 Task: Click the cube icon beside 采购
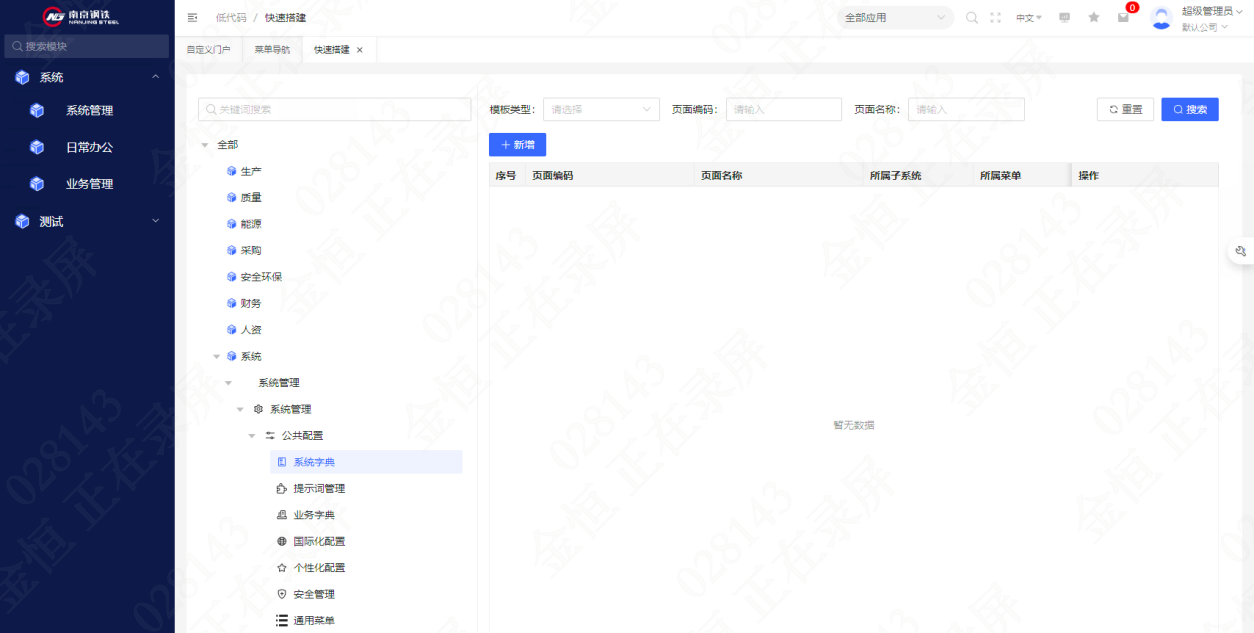(x=232, y=250)
